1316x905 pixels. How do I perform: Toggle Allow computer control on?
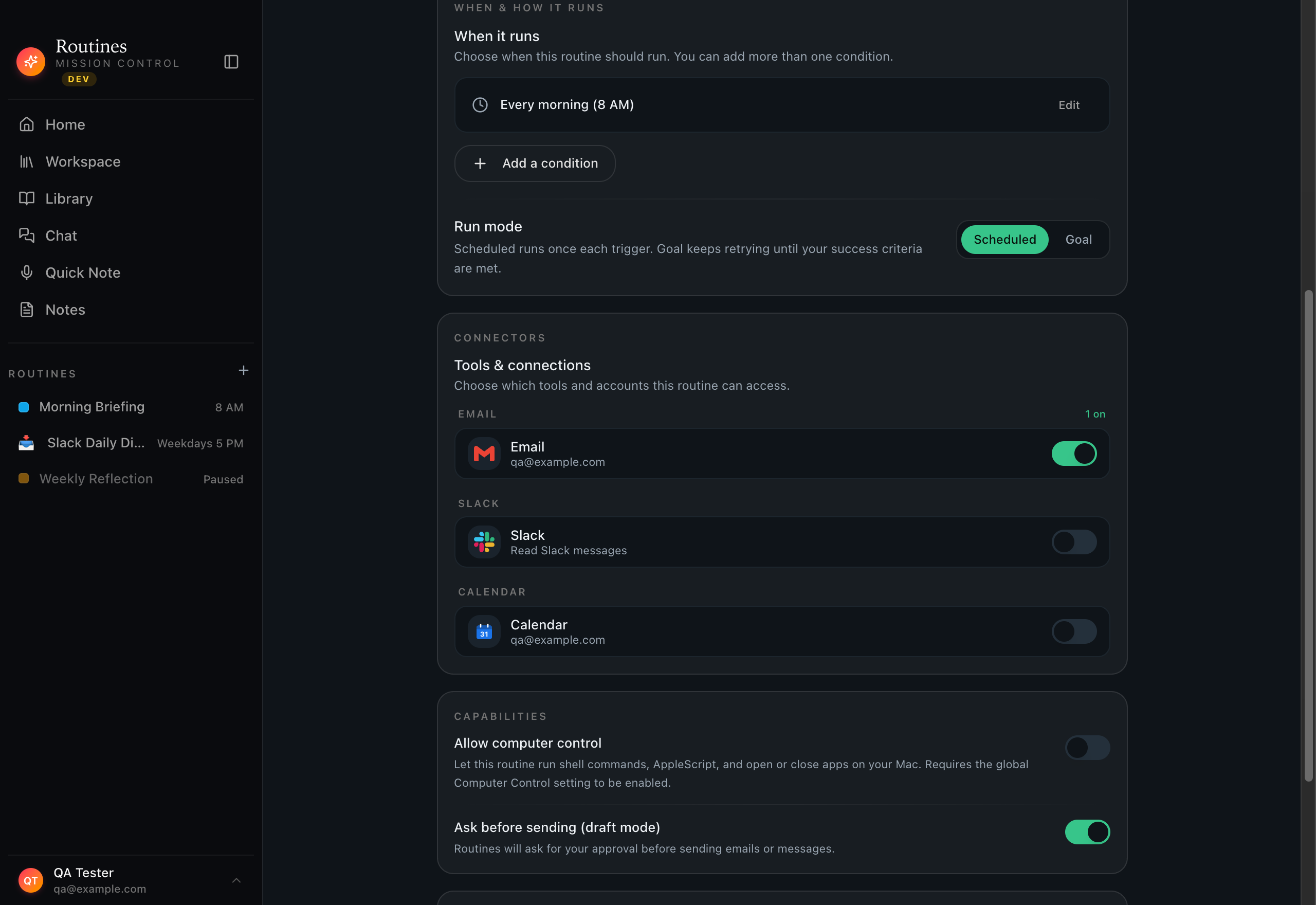pyautogui.click(x=1087, y=747)
